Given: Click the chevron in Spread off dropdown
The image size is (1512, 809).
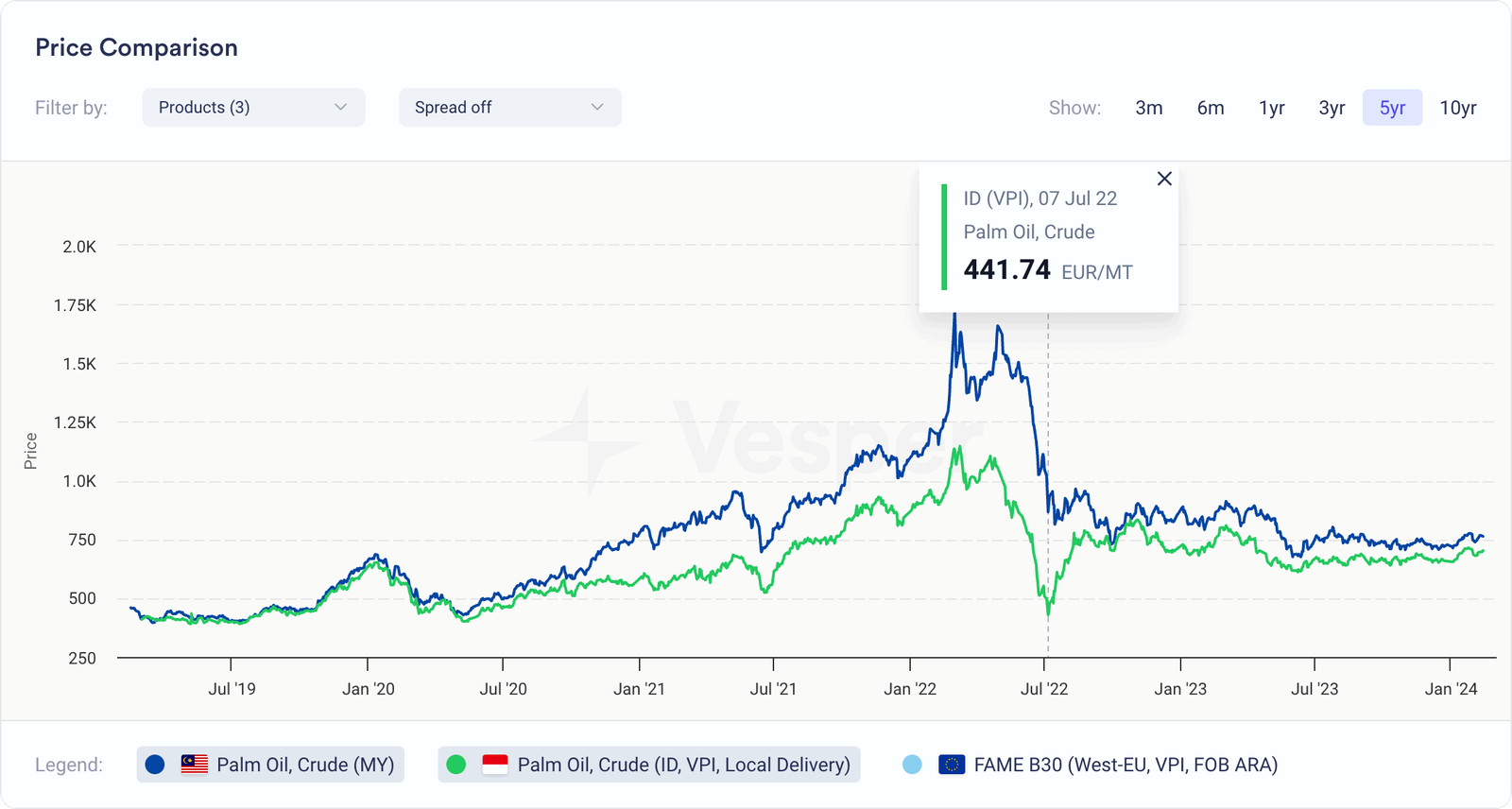Looking at the screenshot, I should coord(597,108).
